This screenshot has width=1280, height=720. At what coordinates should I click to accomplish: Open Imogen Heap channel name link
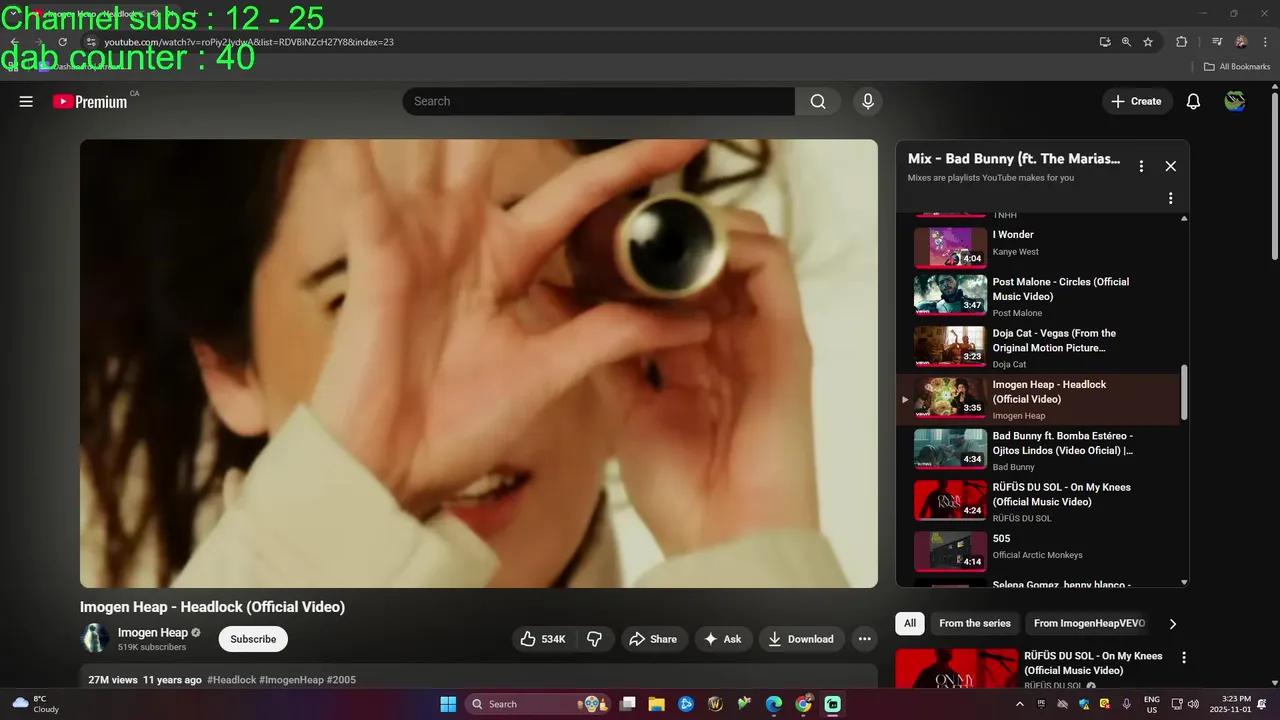click(153, 632)
